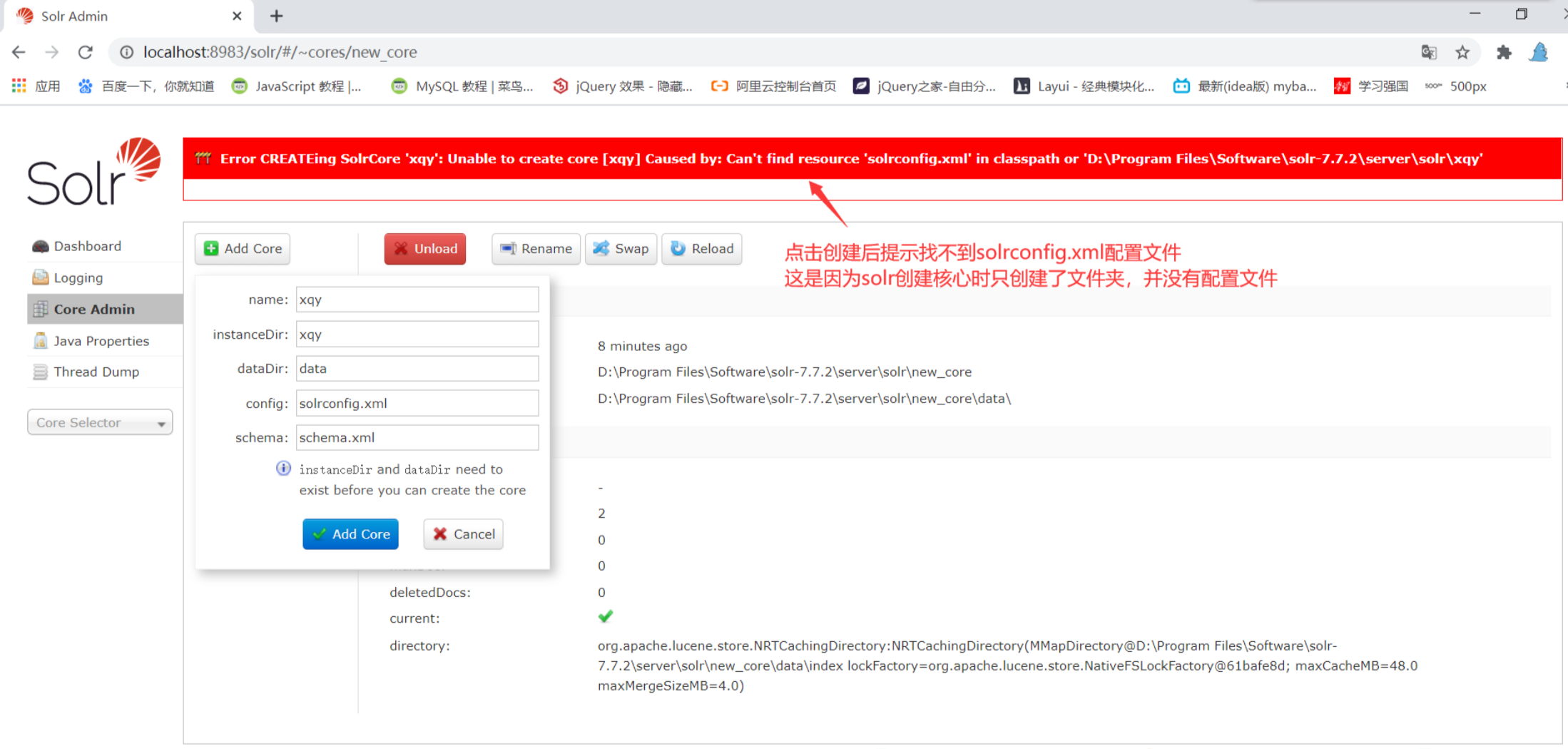Confirm with the Add Core button

pos(350,534)
